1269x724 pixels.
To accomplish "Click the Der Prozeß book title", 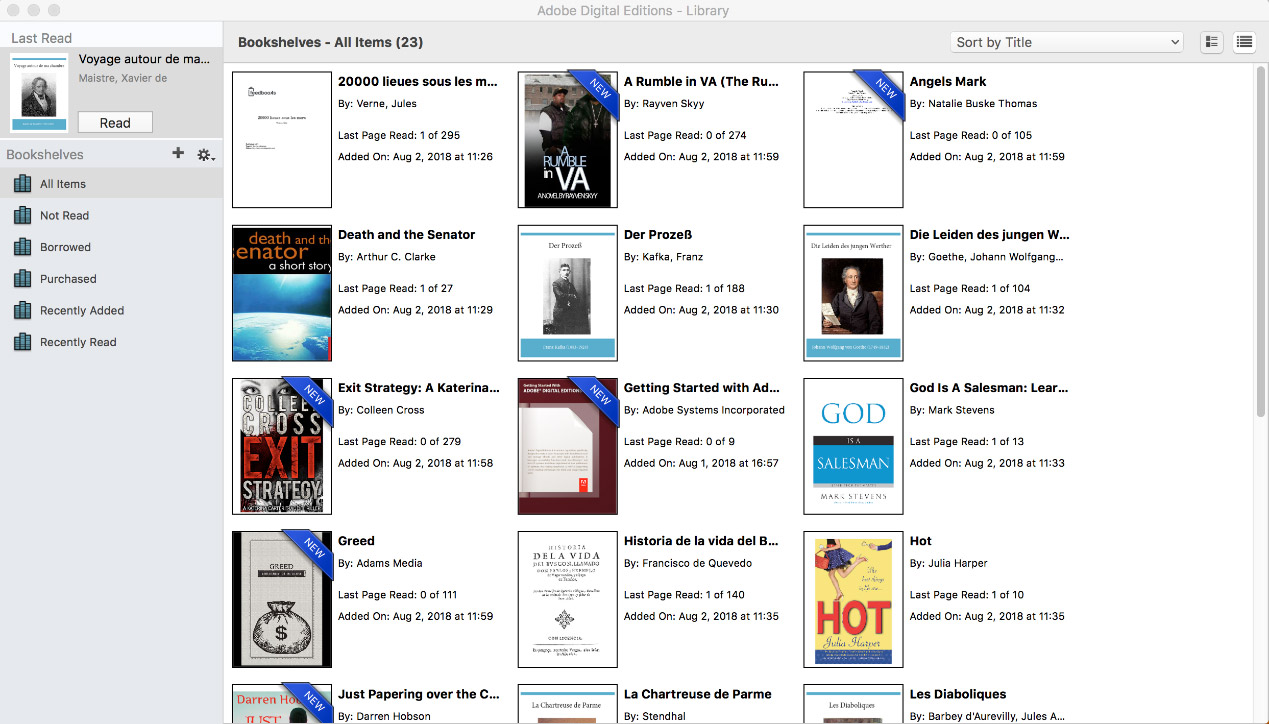I will (657, 235).
